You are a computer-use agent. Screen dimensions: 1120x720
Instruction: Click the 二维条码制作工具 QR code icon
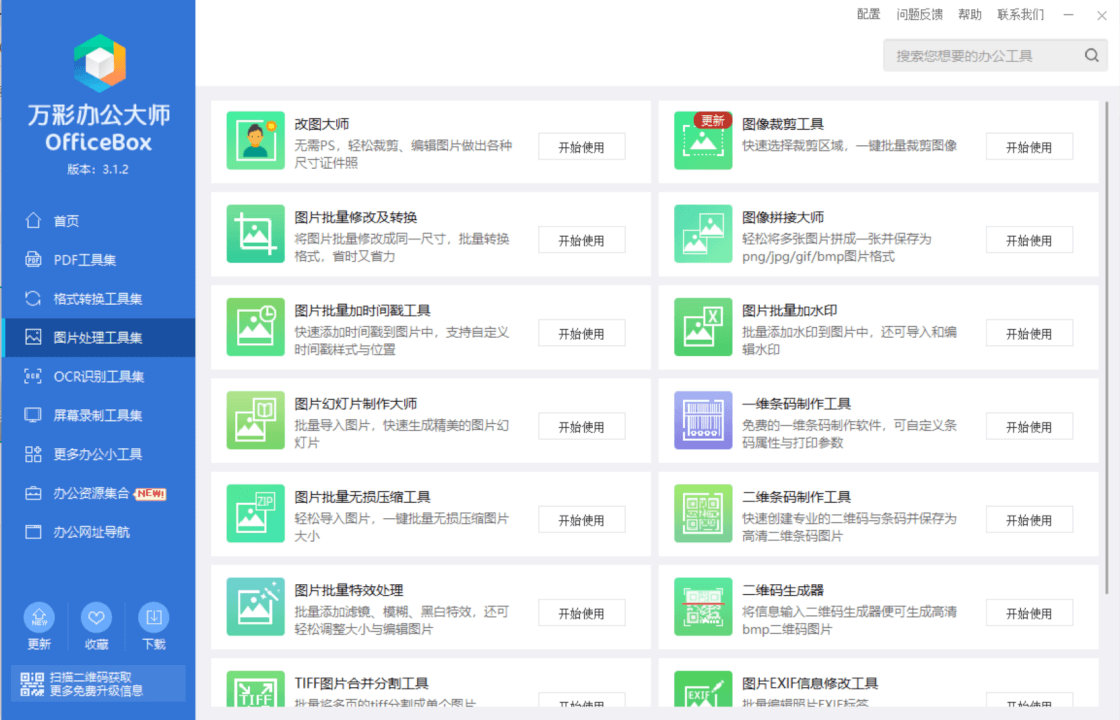[703, 512]
